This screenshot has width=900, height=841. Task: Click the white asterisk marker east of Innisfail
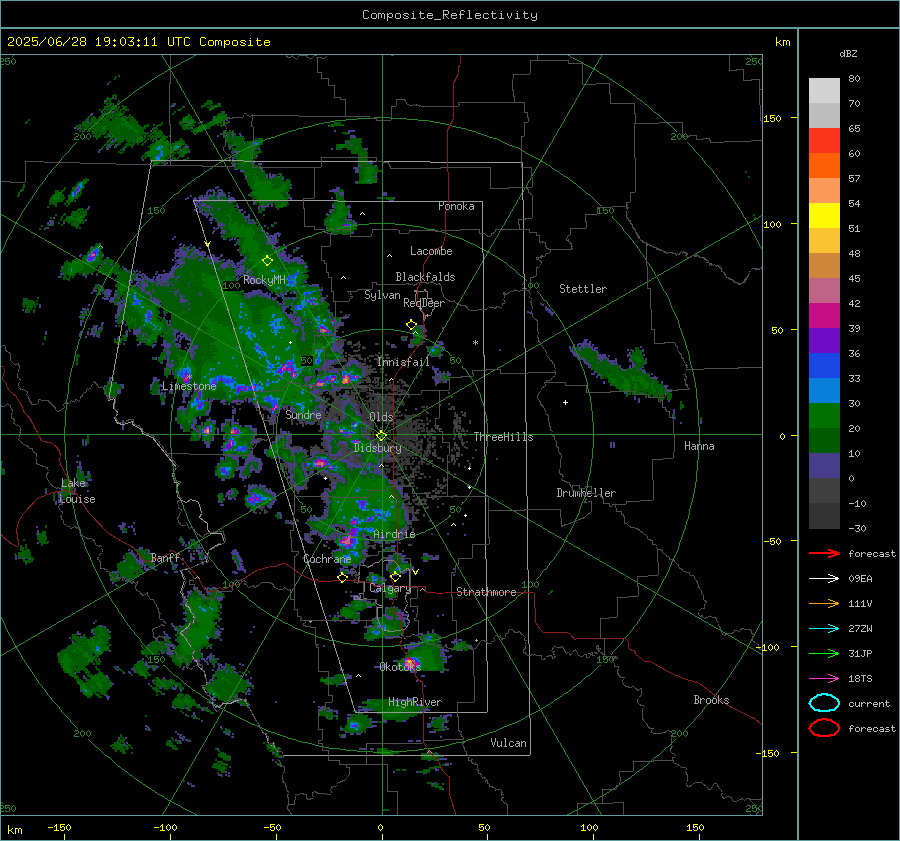coord(475,343)
